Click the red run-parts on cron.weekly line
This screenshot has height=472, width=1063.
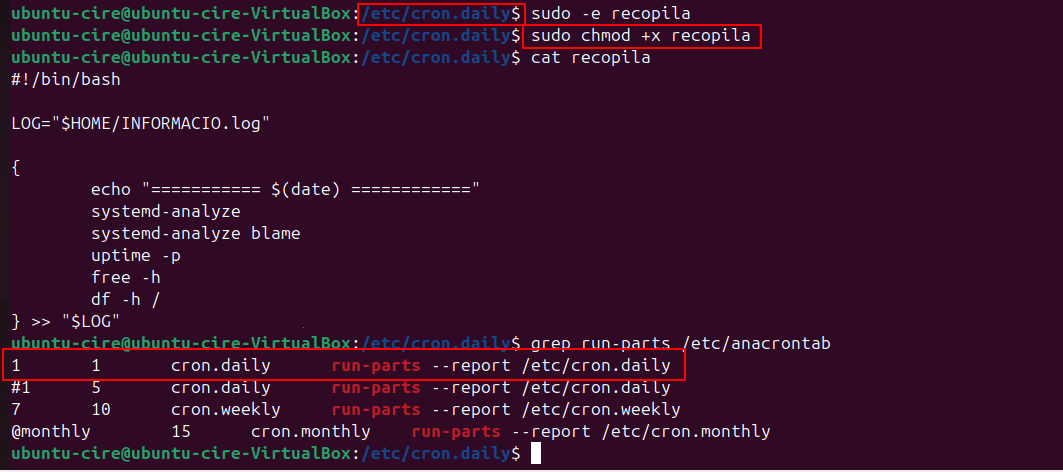coord(376,409)
